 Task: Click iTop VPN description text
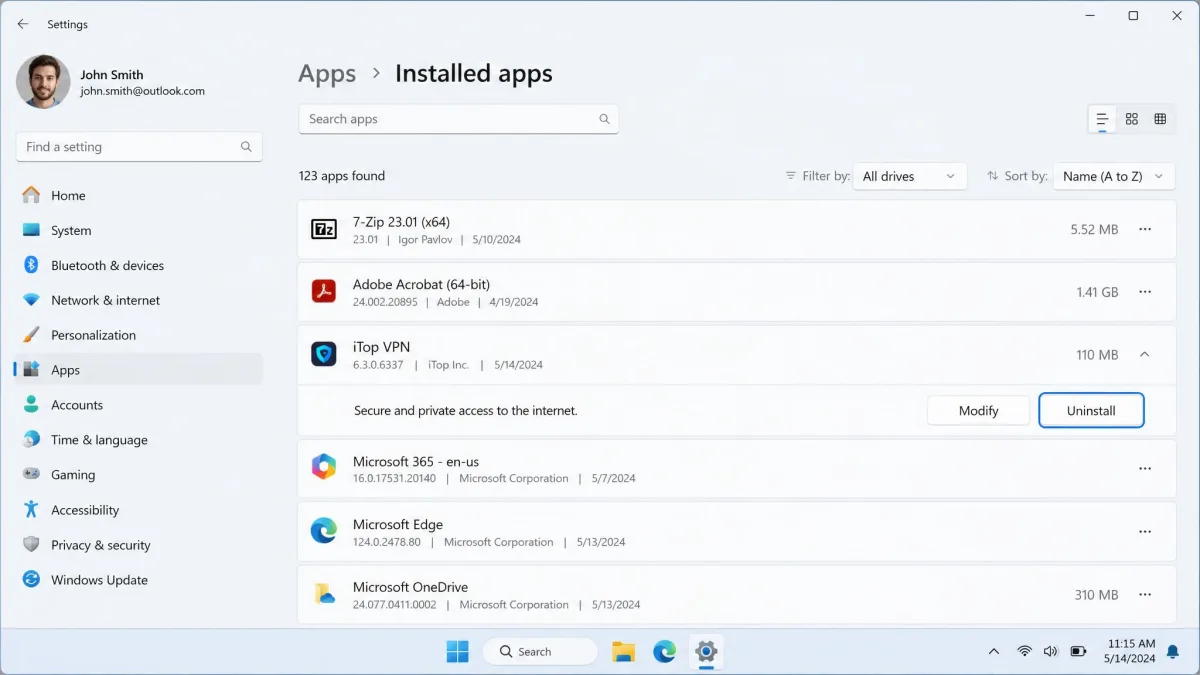point(465,411)
